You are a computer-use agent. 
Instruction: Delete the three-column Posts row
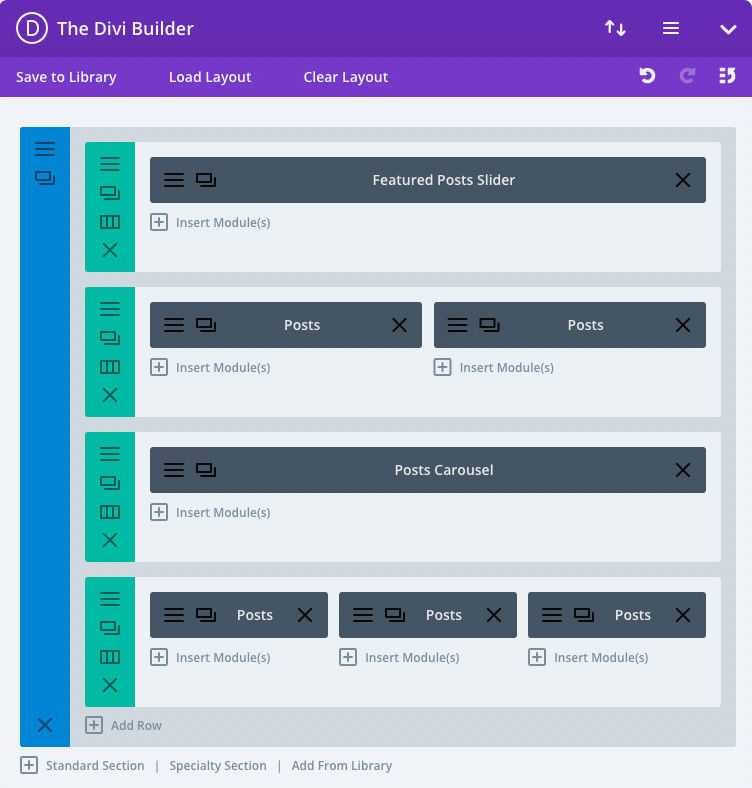pos(110,685)
